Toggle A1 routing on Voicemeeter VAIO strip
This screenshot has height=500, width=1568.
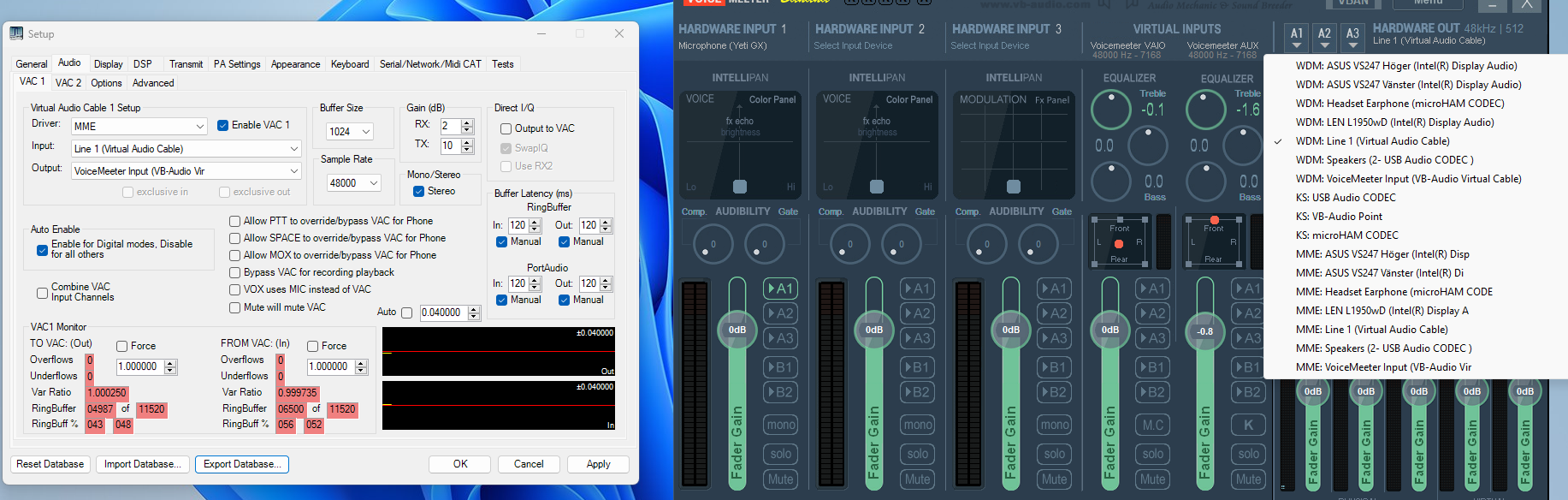click(1152, 289)
